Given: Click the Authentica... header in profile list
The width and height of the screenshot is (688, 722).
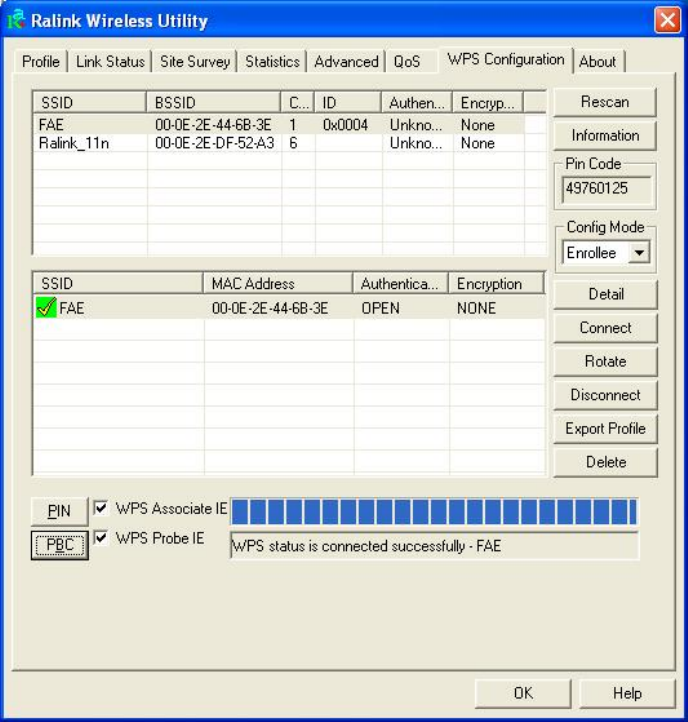Looking at the screenshot, I should 400,283.
